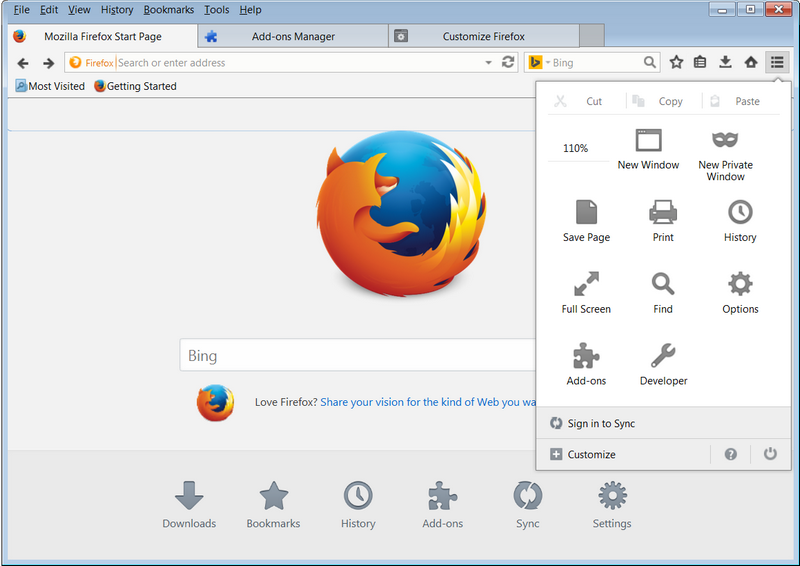This screenshot has width=800, height=566.
Task: Open the Tools menu
Action: pos(217,10)
